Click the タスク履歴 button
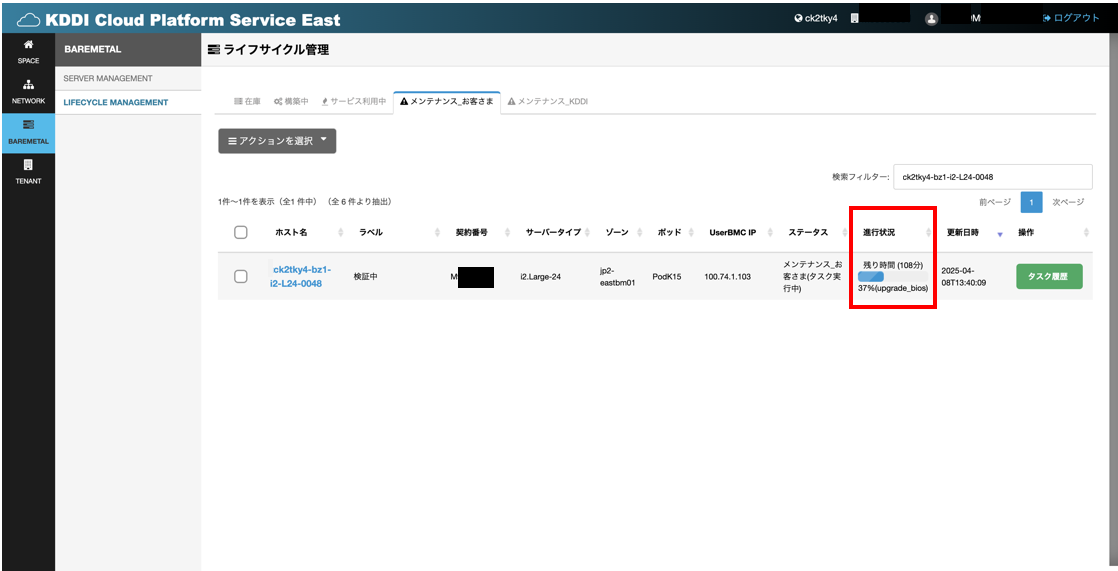 point(1049,277)
